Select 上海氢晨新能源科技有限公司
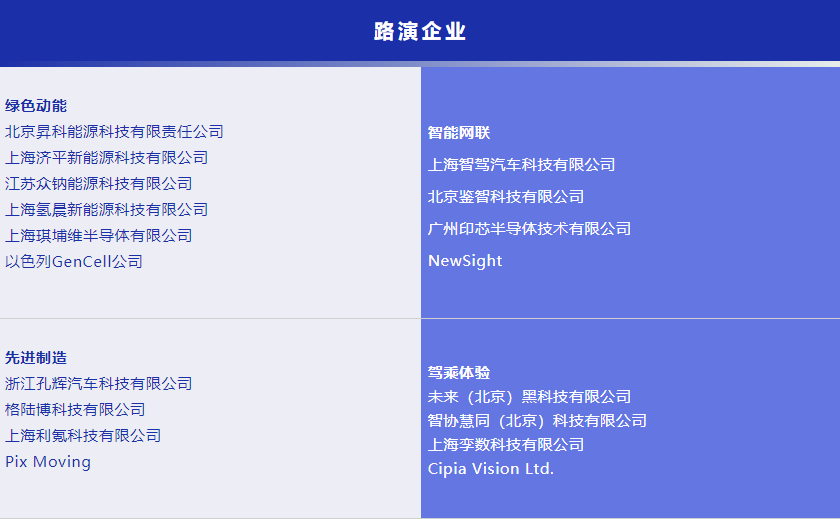Screen dimensions: 840x519 106,210
